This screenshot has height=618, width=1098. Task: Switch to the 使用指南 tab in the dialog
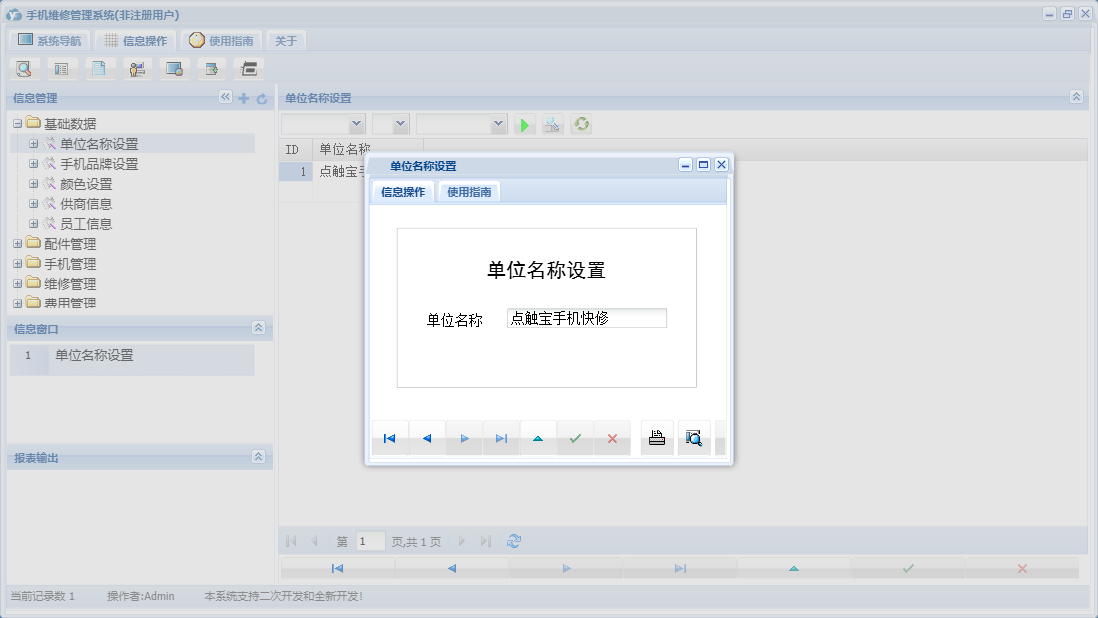pos(469,191)
